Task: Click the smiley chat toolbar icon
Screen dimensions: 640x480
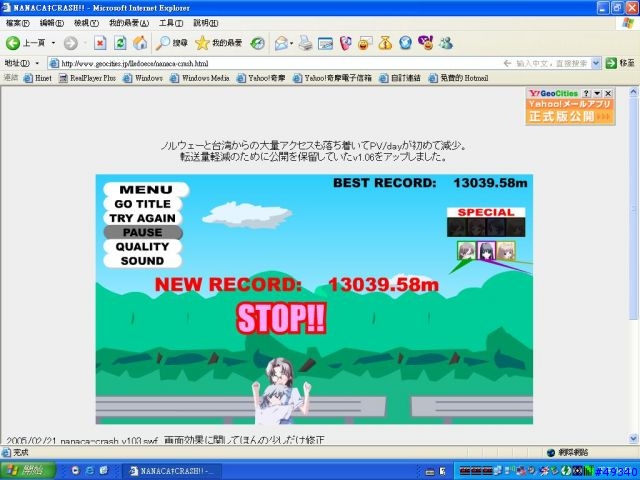Action: coord(365,43)
